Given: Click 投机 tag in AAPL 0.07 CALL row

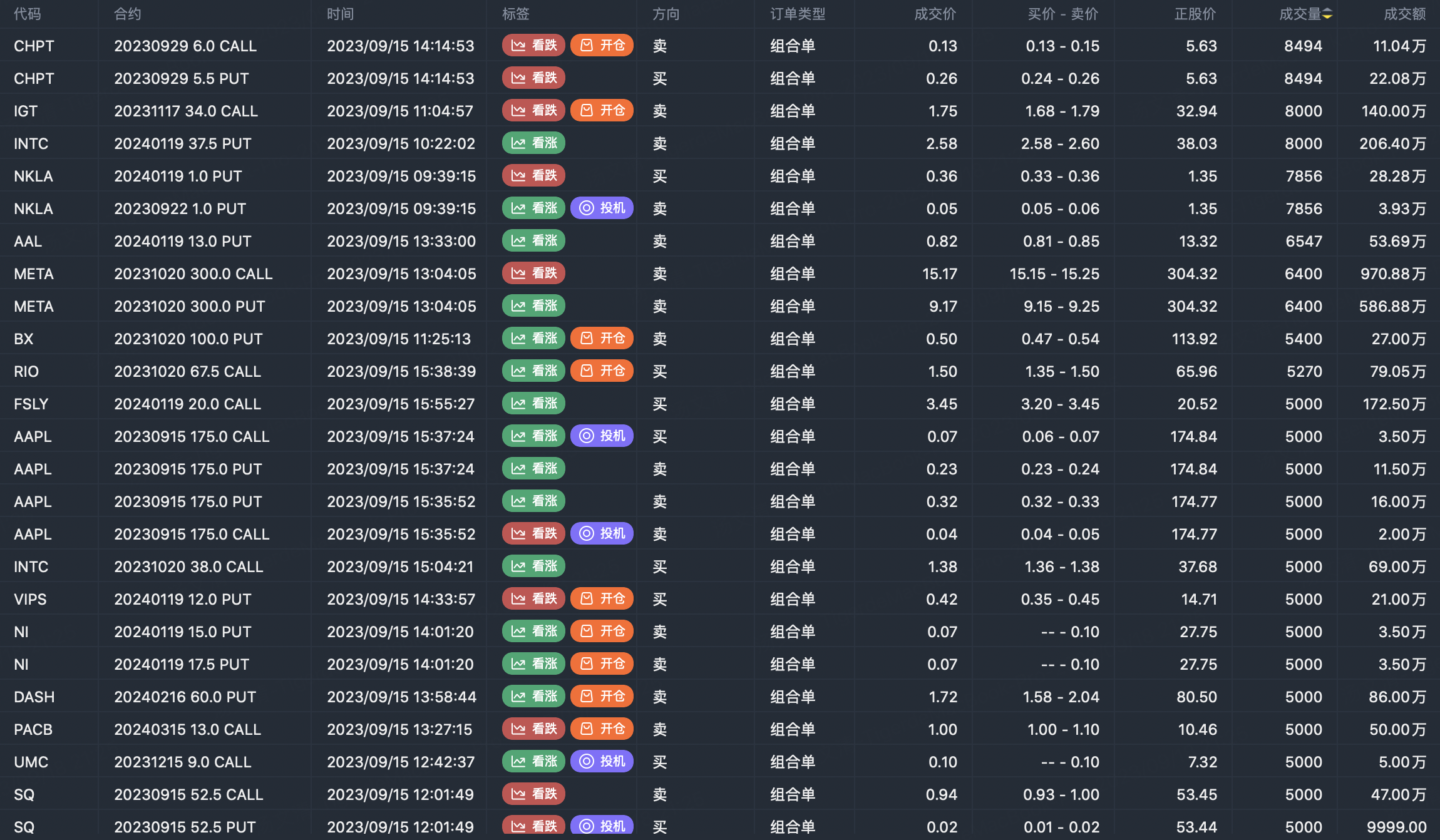Looking at the screenshot, I should (x=602, y=436).
